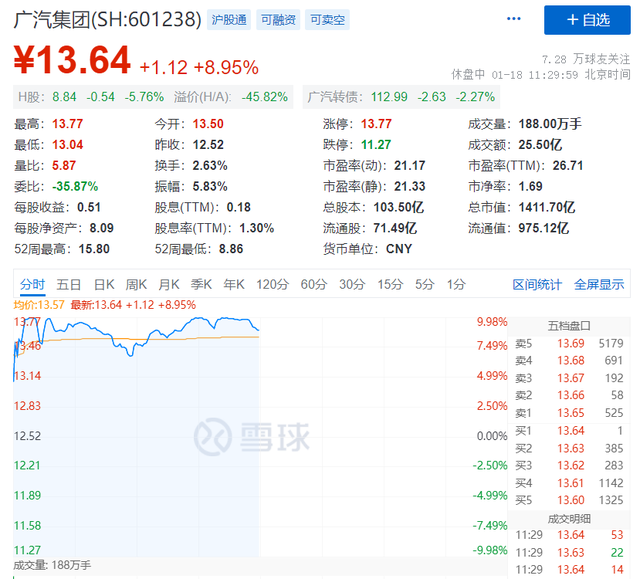Switch to the 年K chart tab
This screenshot has height=579, width=640.
coord(234,284)
